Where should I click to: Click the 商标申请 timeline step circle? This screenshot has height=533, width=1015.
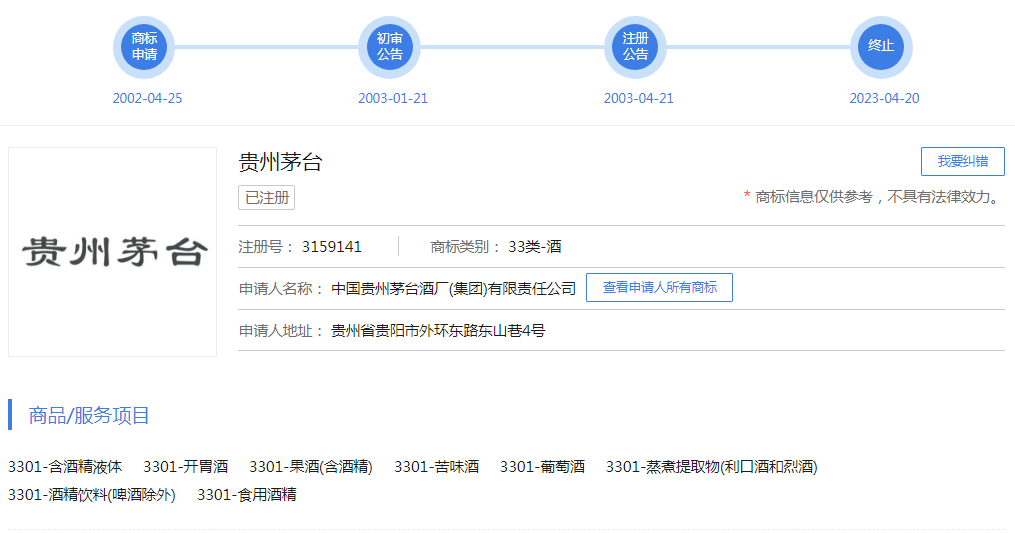(144, 47)
